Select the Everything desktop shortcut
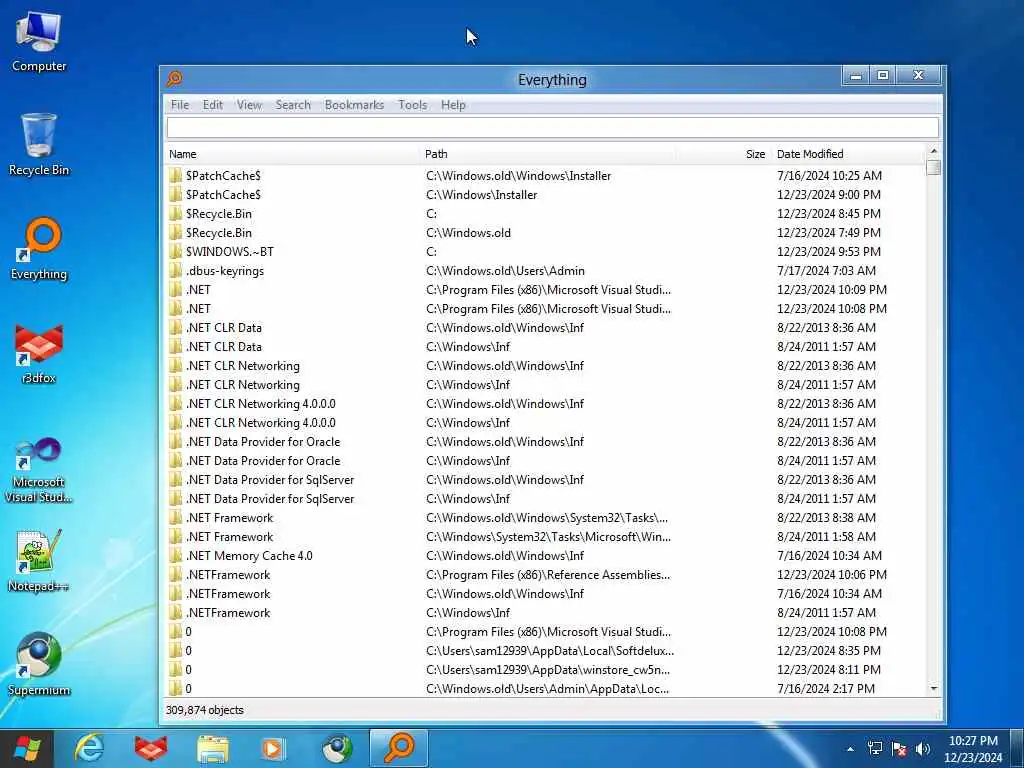 tap(39, 249)
